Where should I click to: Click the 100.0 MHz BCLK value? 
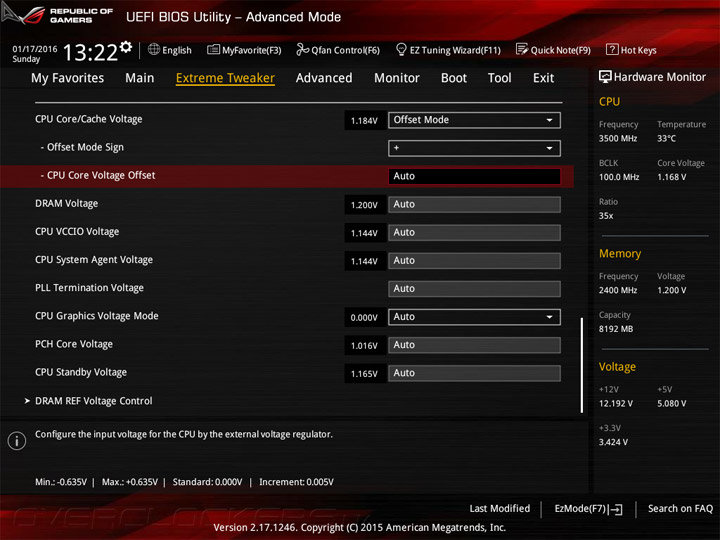point(619,177)
